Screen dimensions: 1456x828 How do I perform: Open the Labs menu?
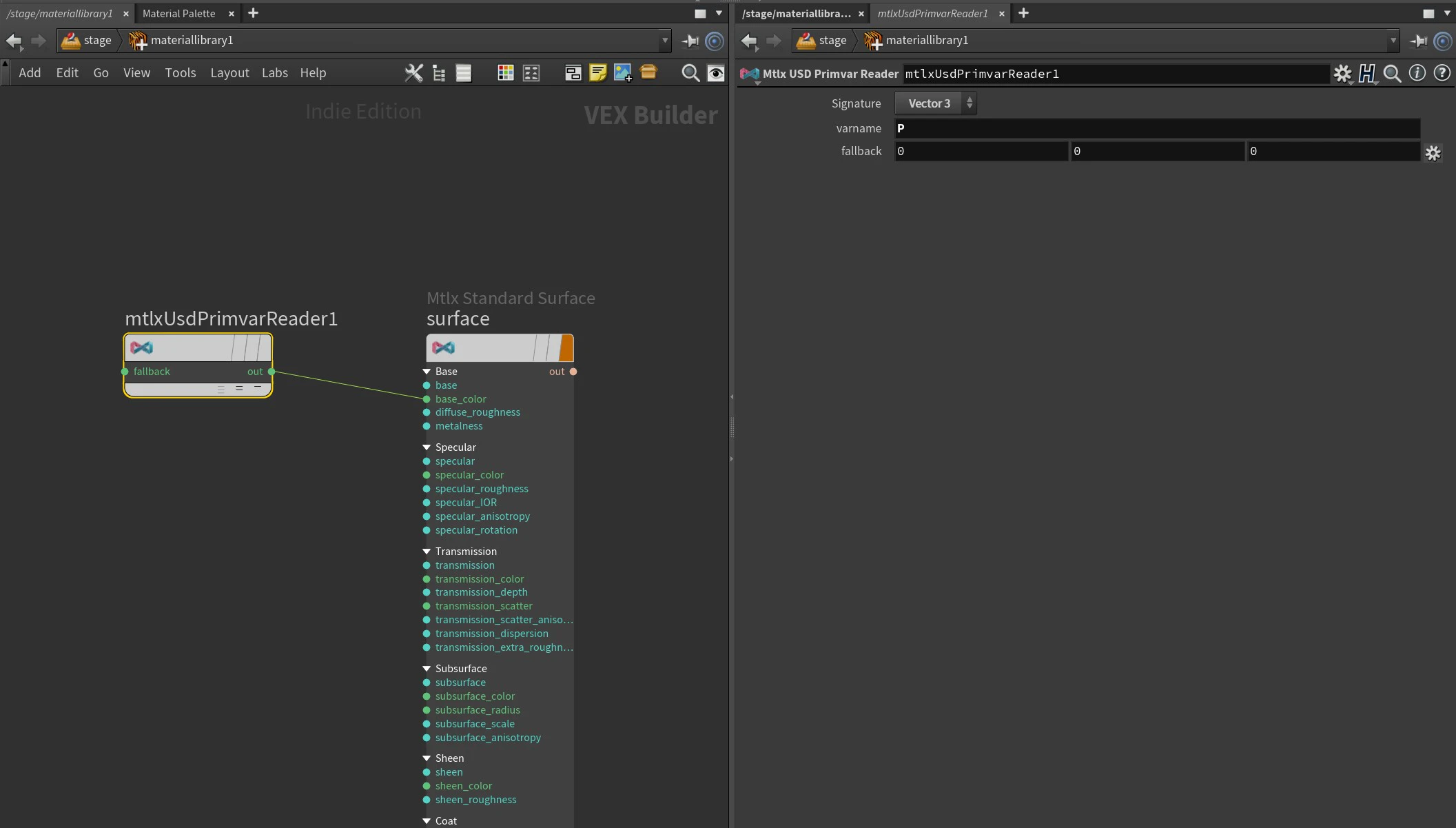[x=275, y=72]
